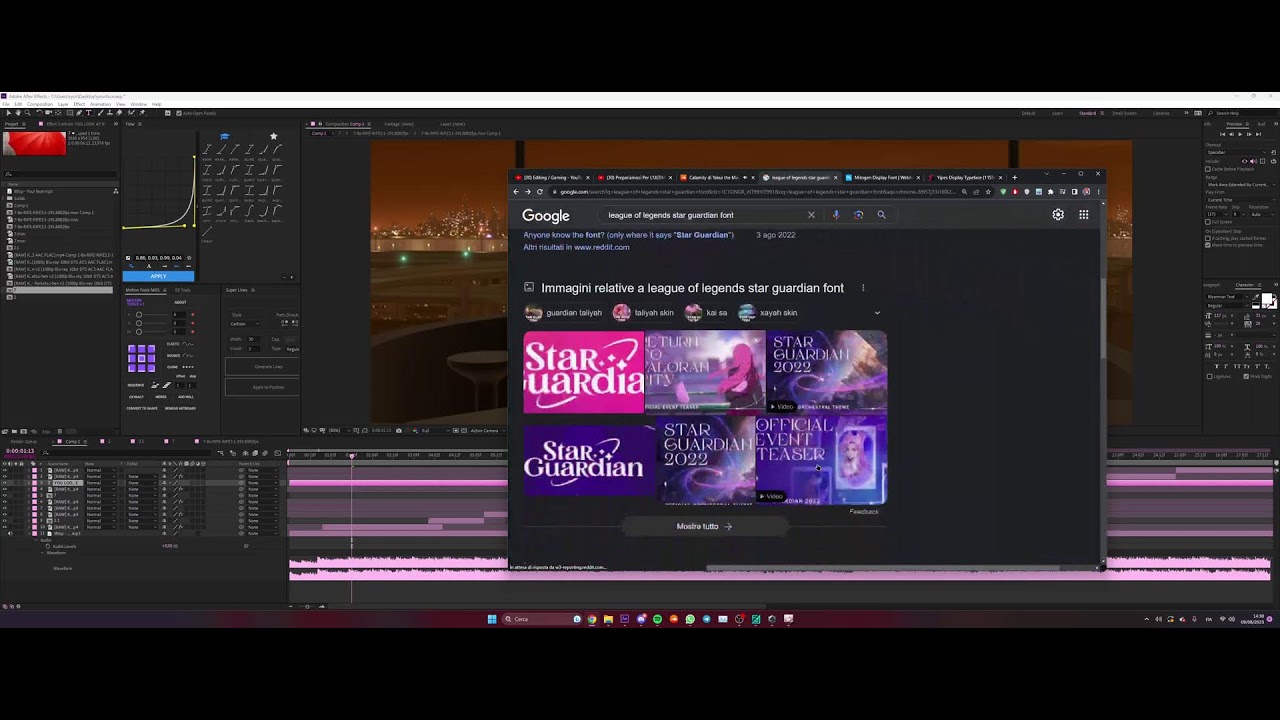Toggle audio speaker of layer 11 mp3
Viewport: 1280px width, 720px height.
tap(10, 533)
